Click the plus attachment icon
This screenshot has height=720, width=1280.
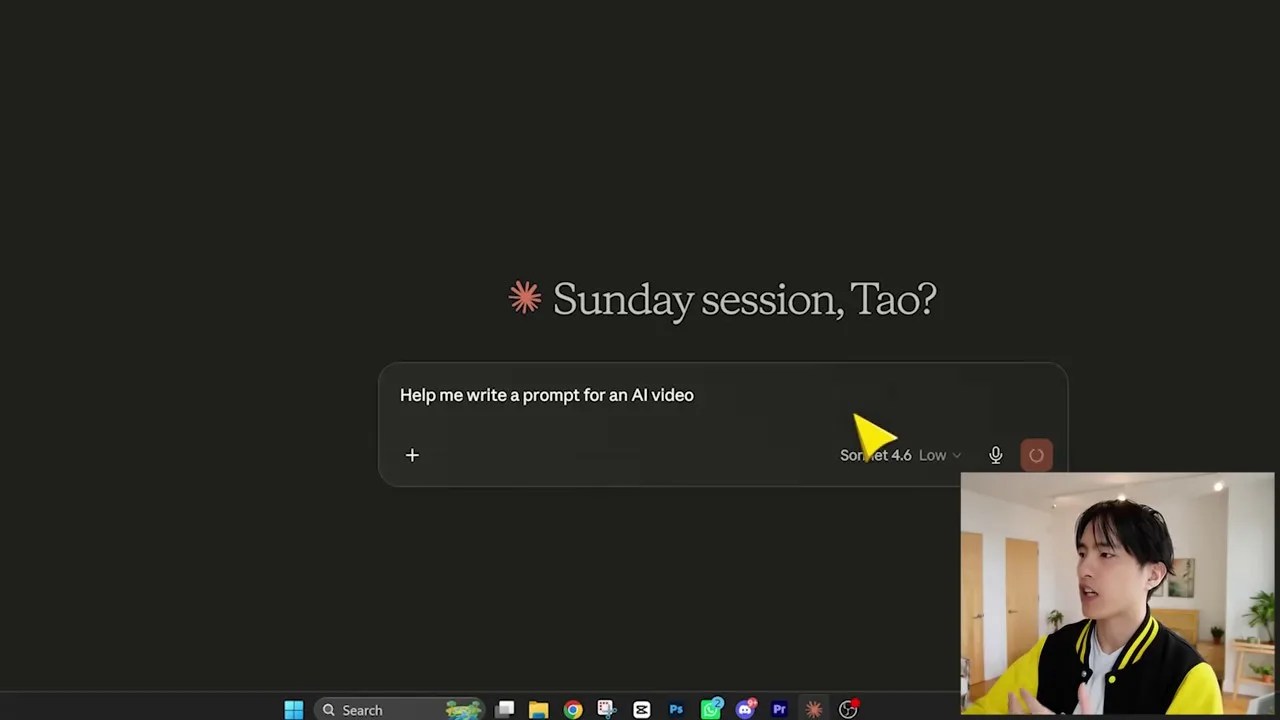pos(412,455)
